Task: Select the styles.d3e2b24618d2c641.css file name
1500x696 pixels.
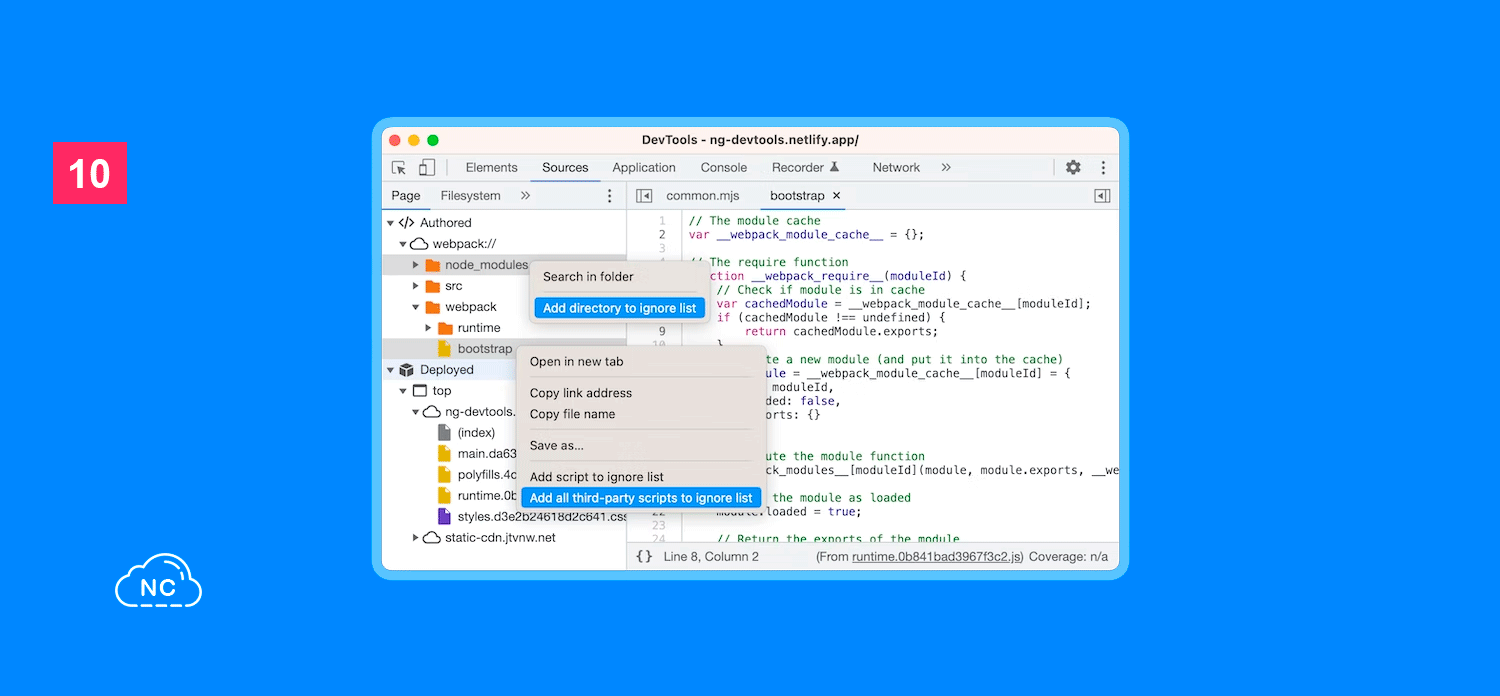Action: coord(542,517)
